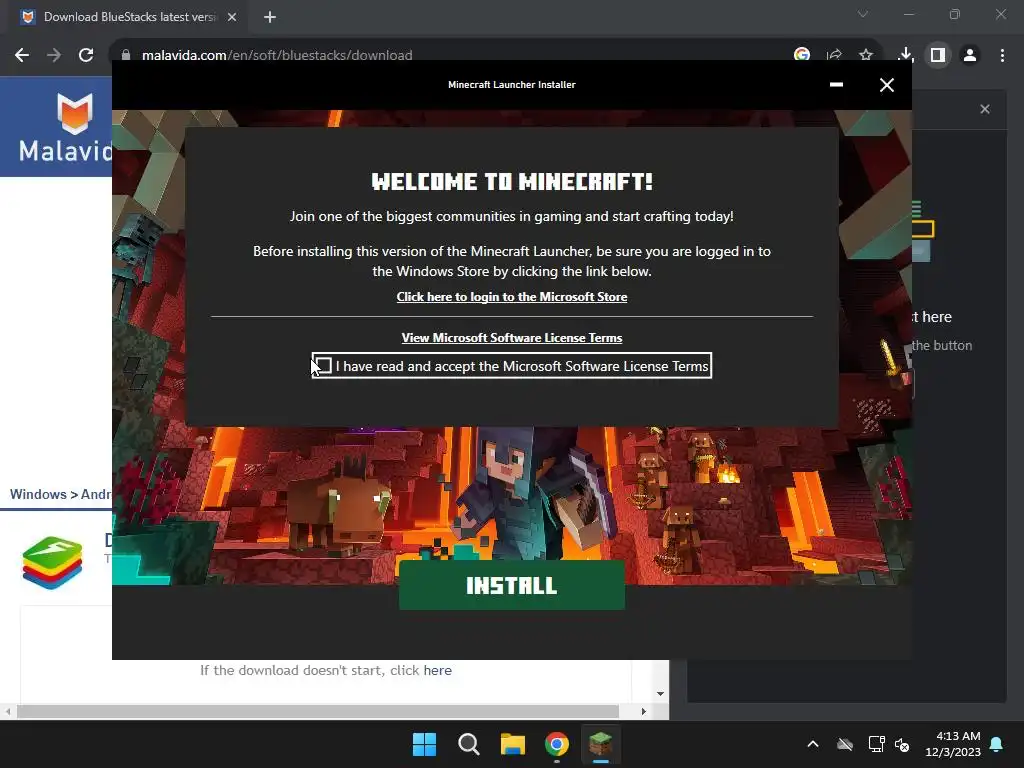1024x768 pixels.
Task: Show hidden system tray icons
Action: [x=813, y=744]
